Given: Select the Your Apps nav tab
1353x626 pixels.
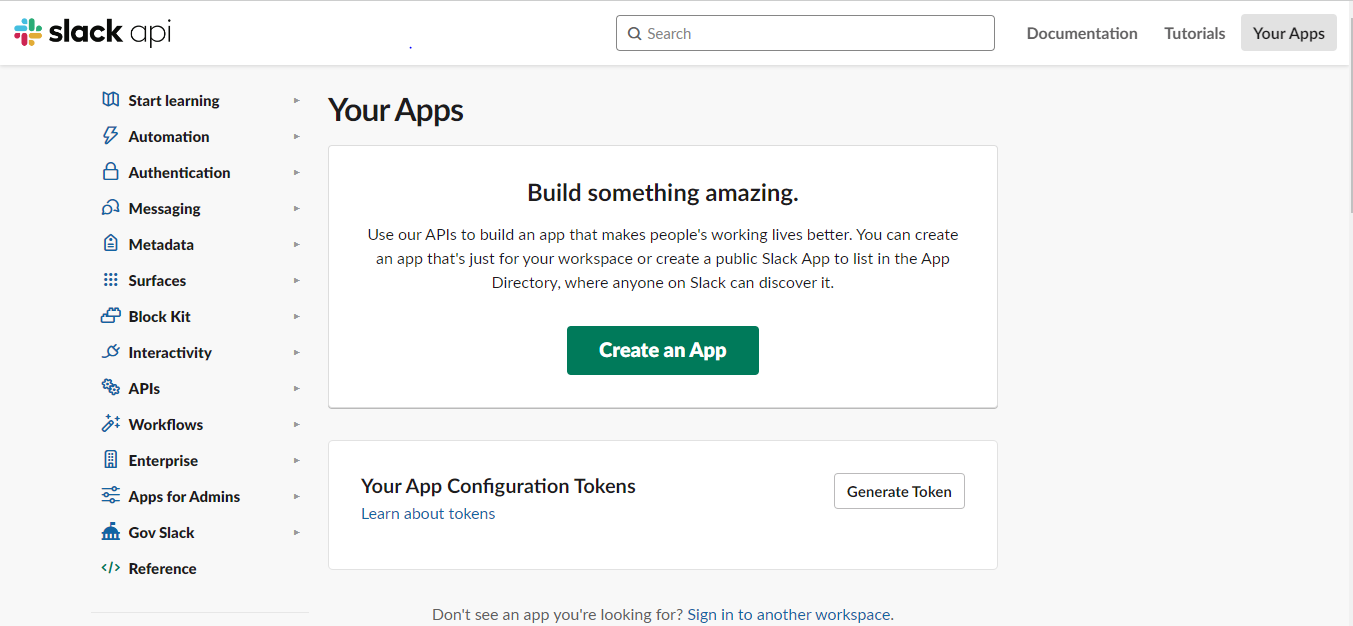Looking at the screenshot, I should (1288, 33).
